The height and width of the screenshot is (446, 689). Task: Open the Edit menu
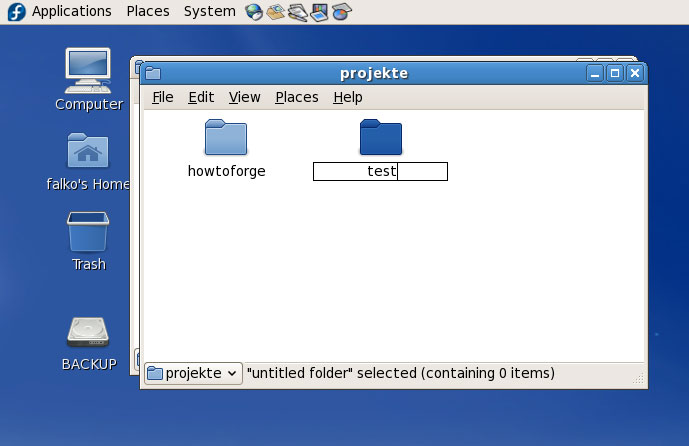201,97
